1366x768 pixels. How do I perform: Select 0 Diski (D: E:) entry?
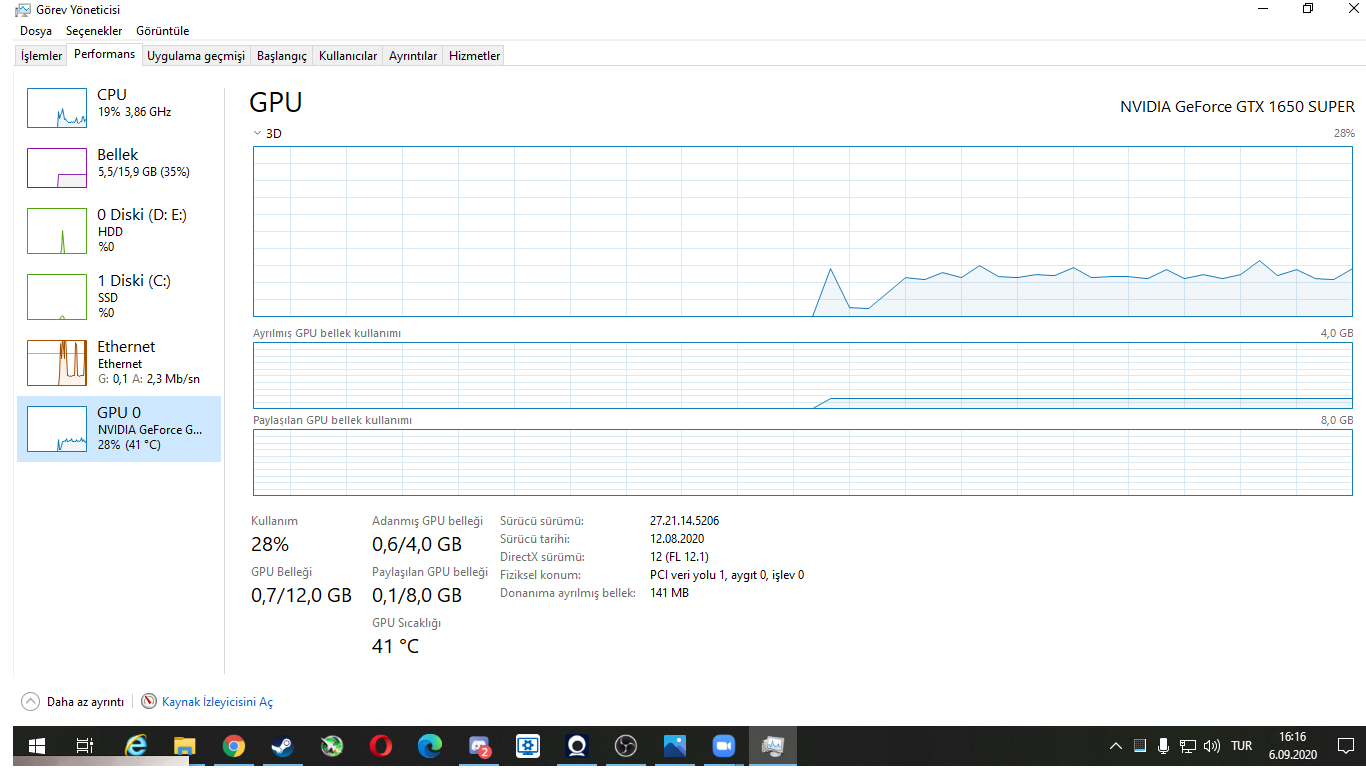click(119, 230)
